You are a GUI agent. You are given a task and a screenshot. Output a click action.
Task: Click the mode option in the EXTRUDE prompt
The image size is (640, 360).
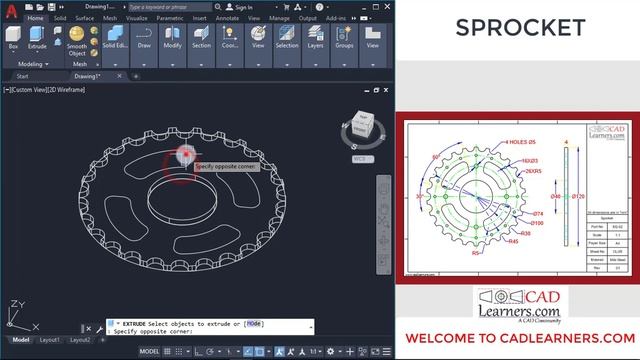click(253, 324)
